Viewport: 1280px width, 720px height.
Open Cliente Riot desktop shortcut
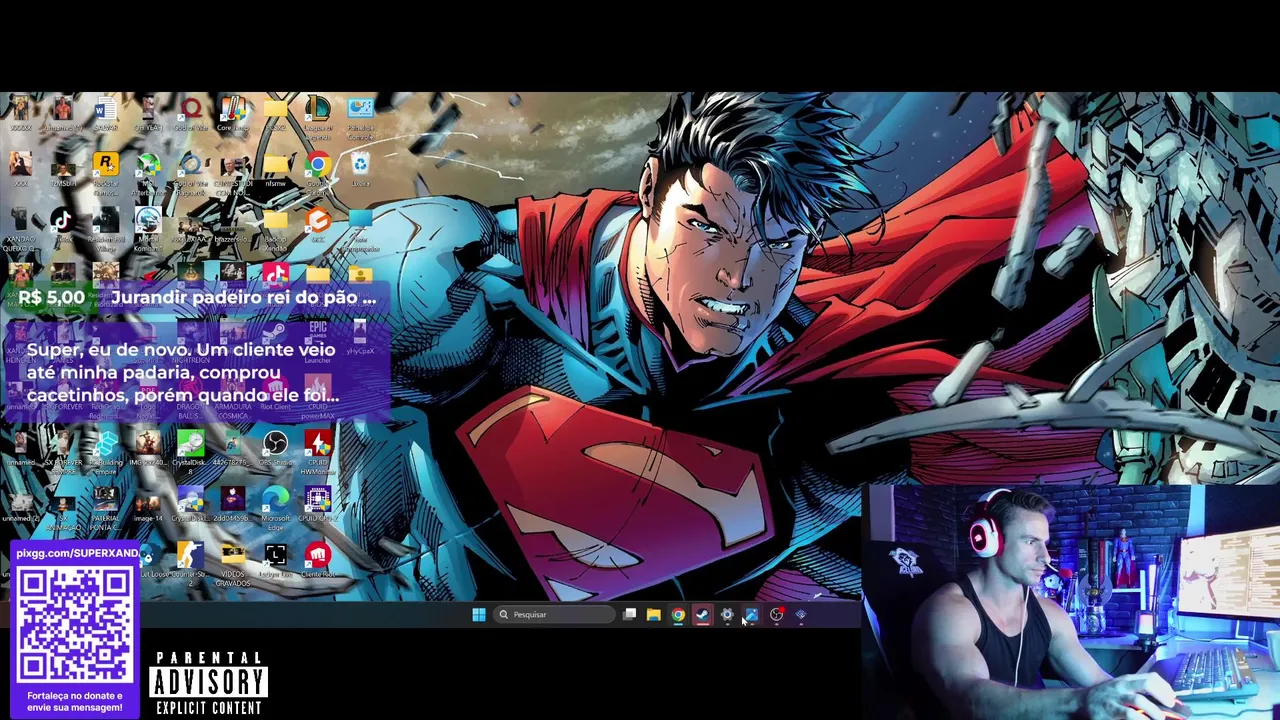point(318,560)
